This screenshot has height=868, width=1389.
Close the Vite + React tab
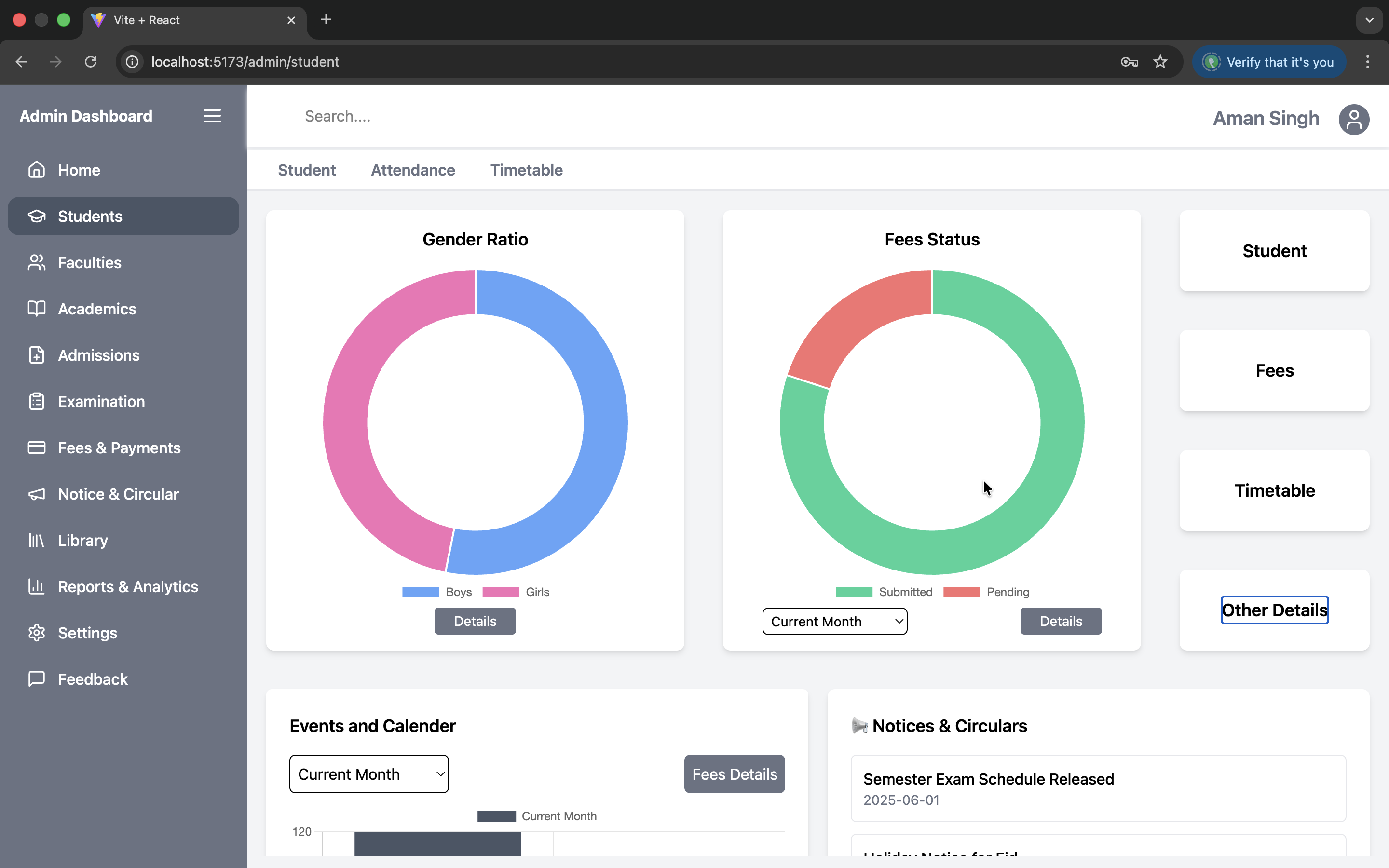click(x=291, y=20)
